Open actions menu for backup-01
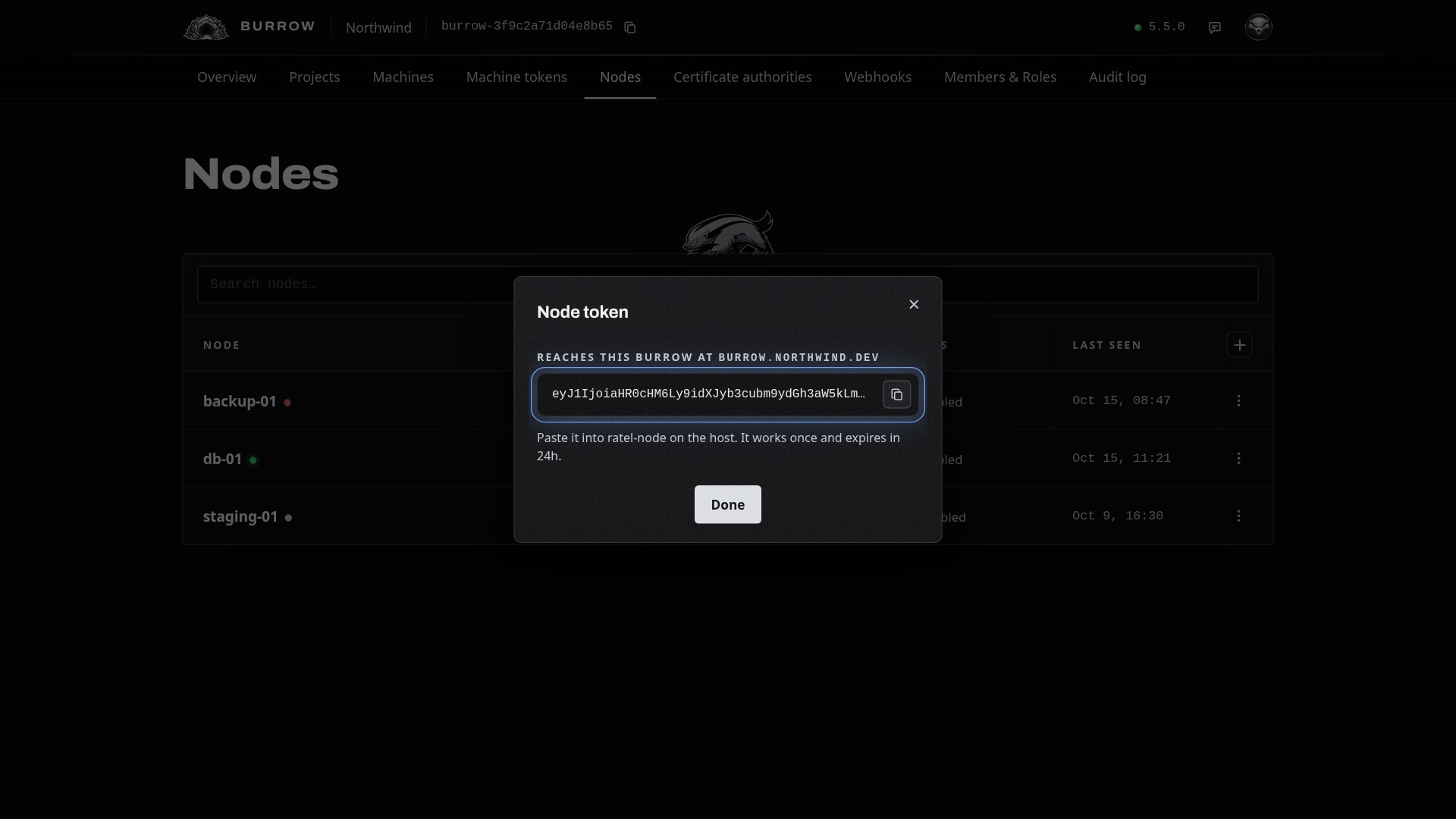 pos(1238,400)
